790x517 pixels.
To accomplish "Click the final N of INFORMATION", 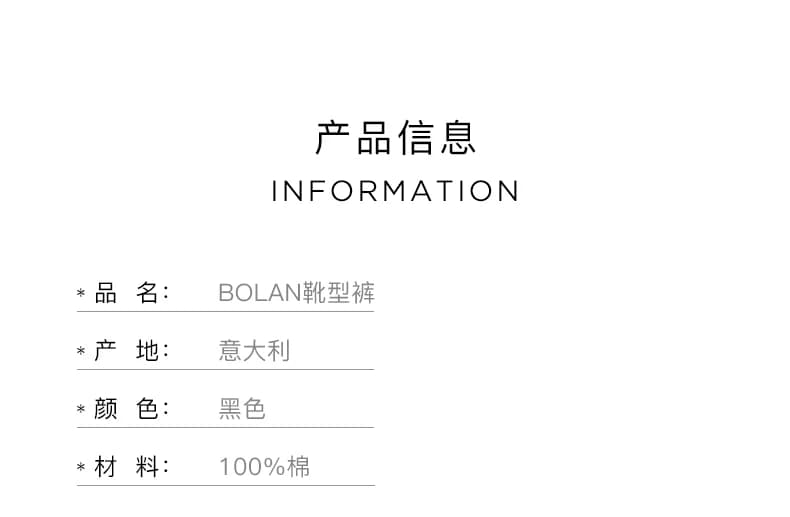I will (509, 191).
